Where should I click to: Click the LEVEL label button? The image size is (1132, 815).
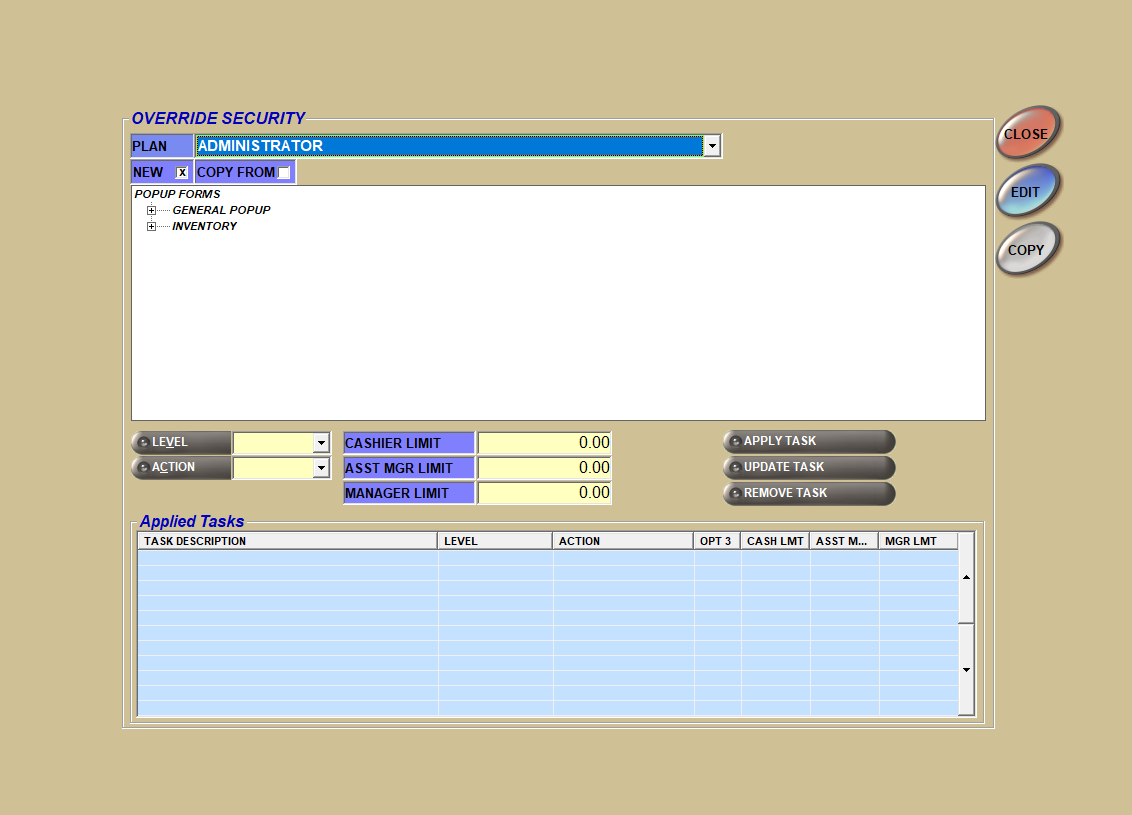[181, 442]
